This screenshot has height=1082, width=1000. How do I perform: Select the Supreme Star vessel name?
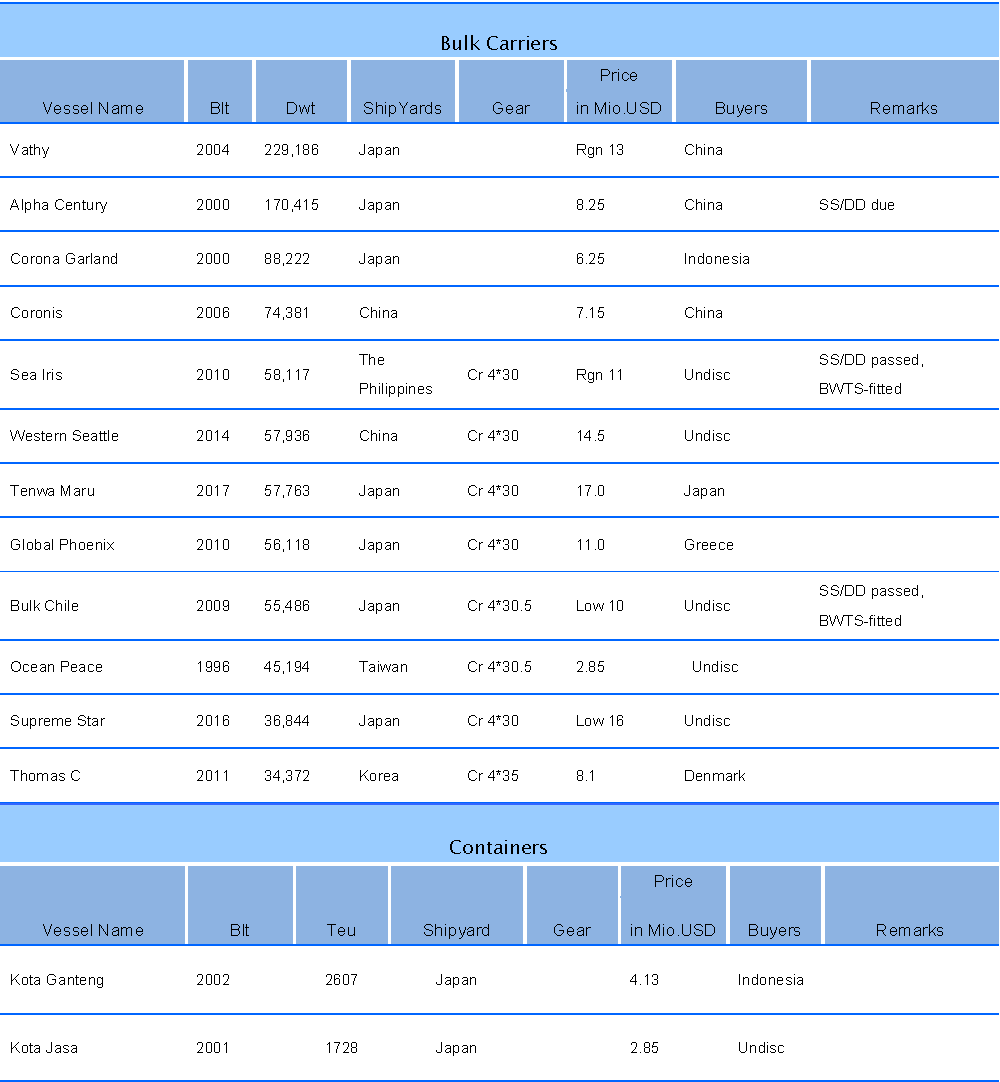click(x=57, y=721)
